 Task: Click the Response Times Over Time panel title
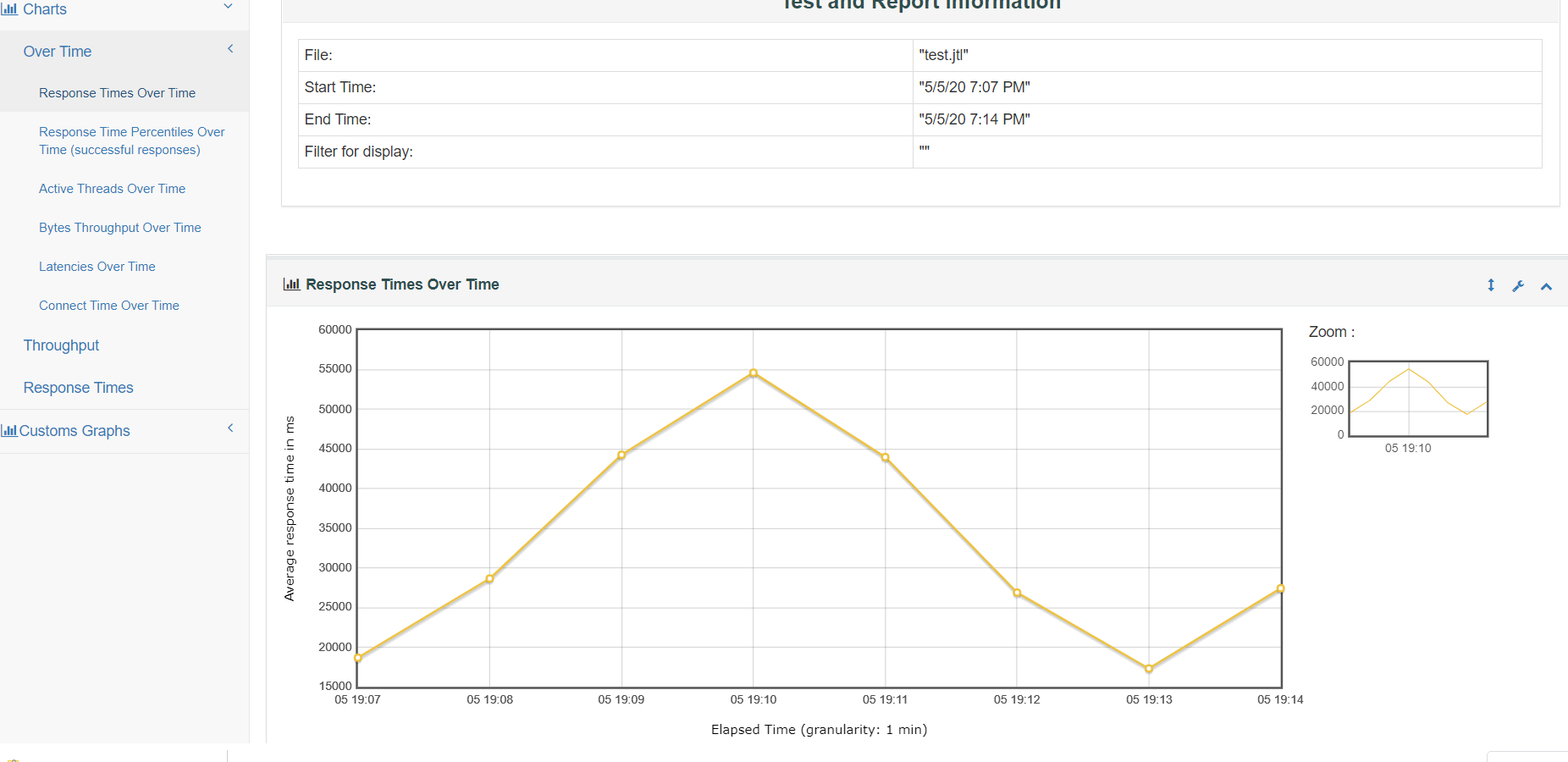[x=402, y=284]
